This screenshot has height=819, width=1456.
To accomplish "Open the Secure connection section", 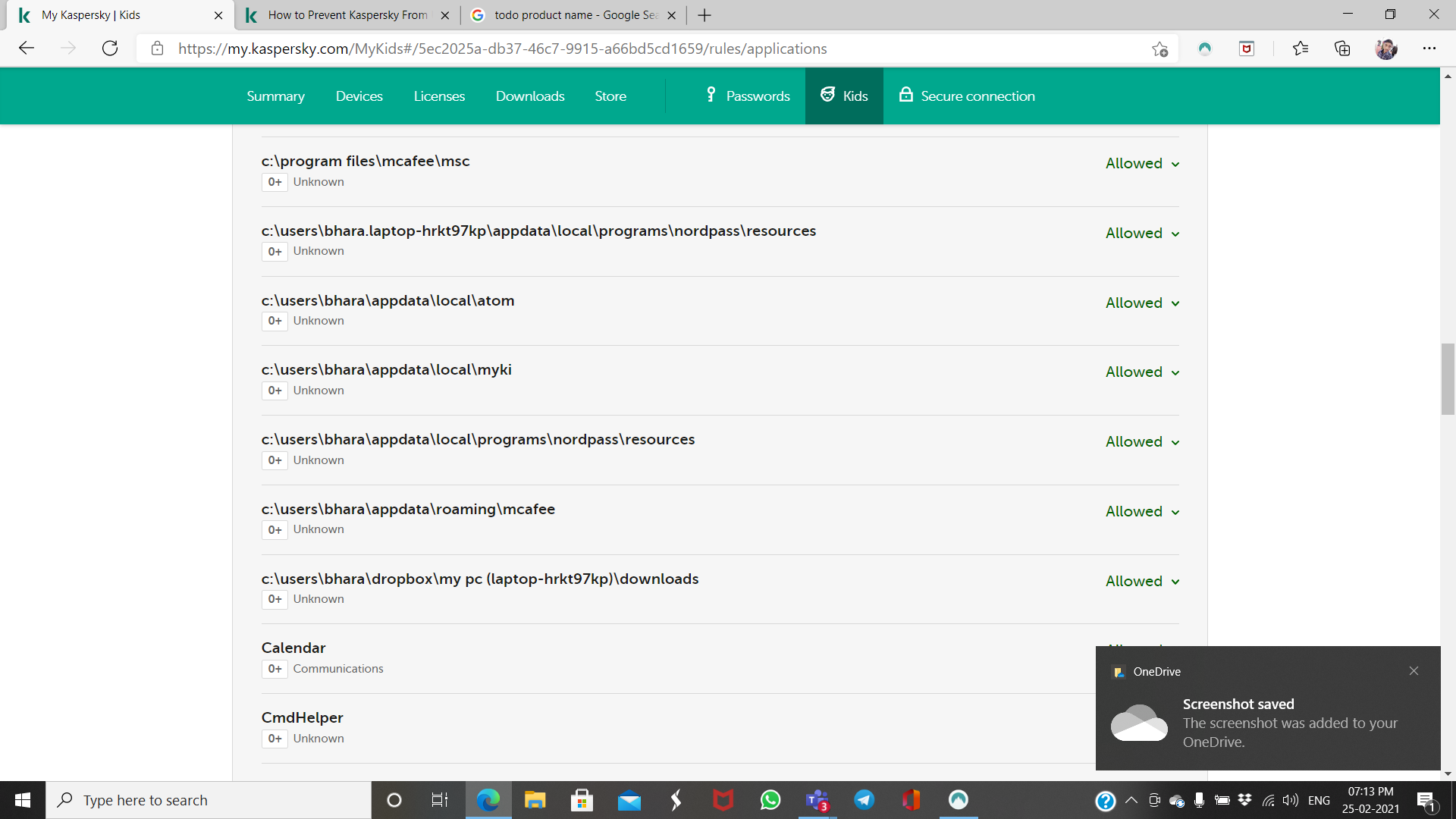I will pyautogui.click(x=967, y=96).
